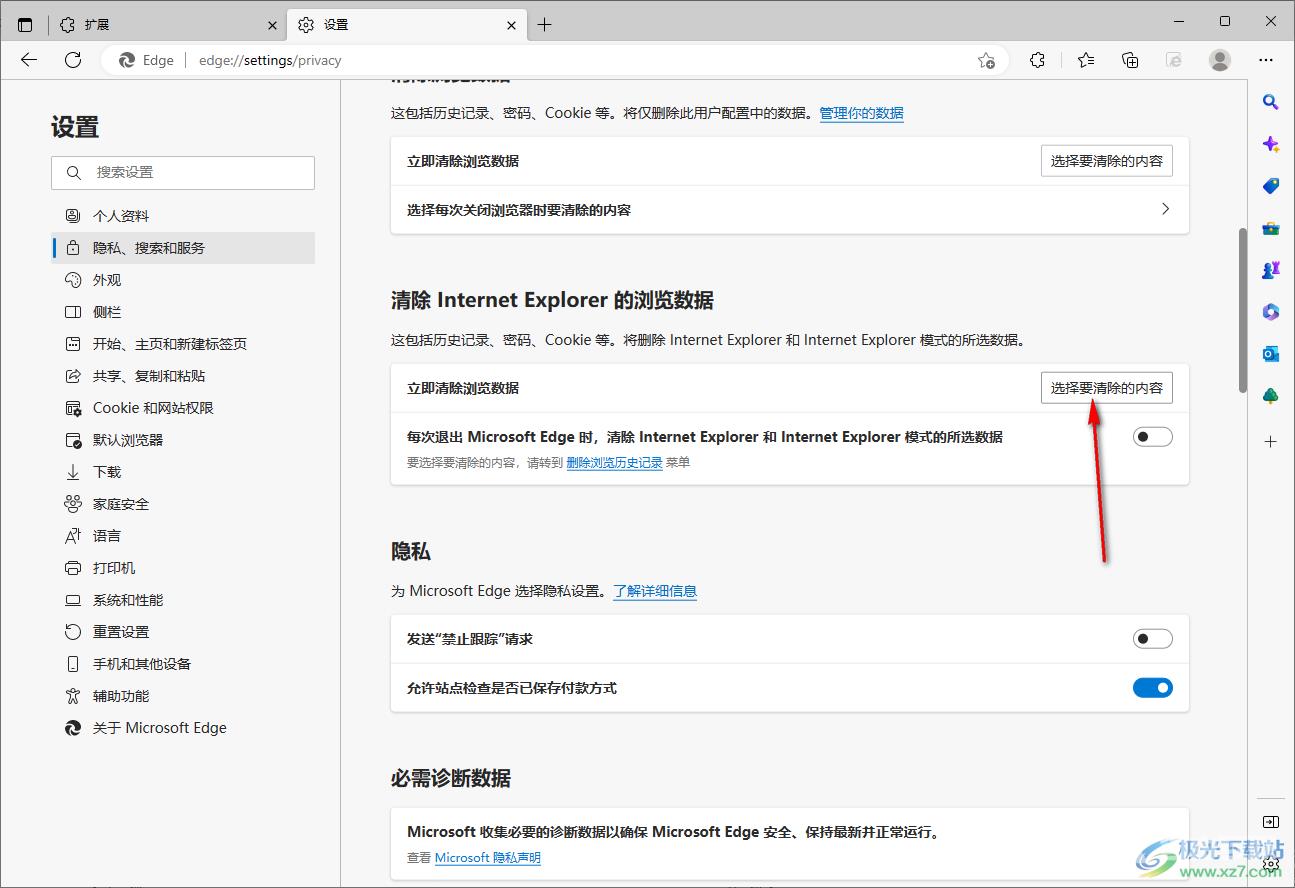Viewport: 1295px width, 888px height.
Task: Click the settings page vertical scrollbar thumb
Action: coord(1243,310)
